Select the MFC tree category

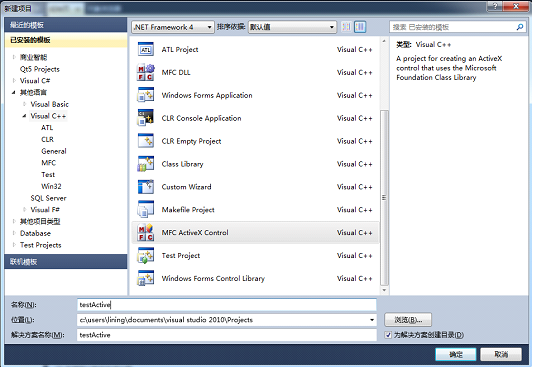(x=48, y=163)
